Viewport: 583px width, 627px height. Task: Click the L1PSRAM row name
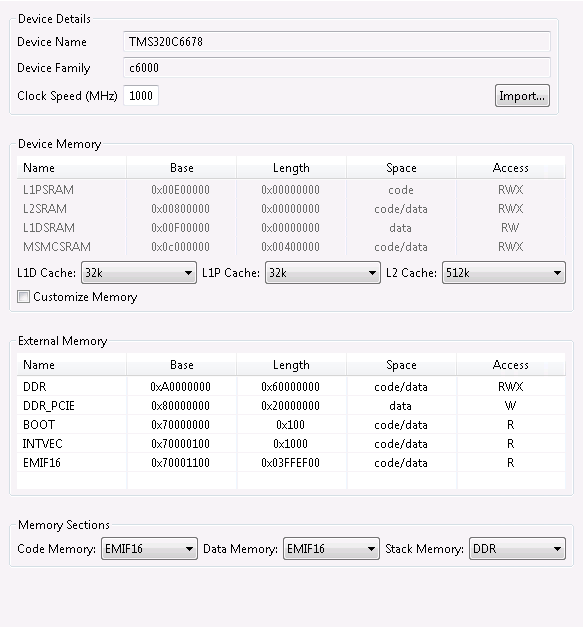point(48,190)
